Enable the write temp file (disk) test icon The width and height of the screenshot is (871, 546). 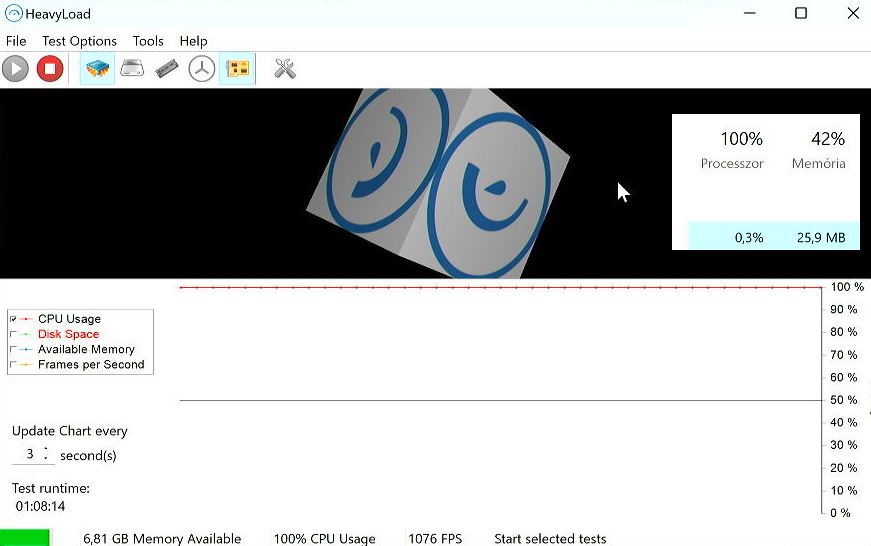tap(132, 69)
